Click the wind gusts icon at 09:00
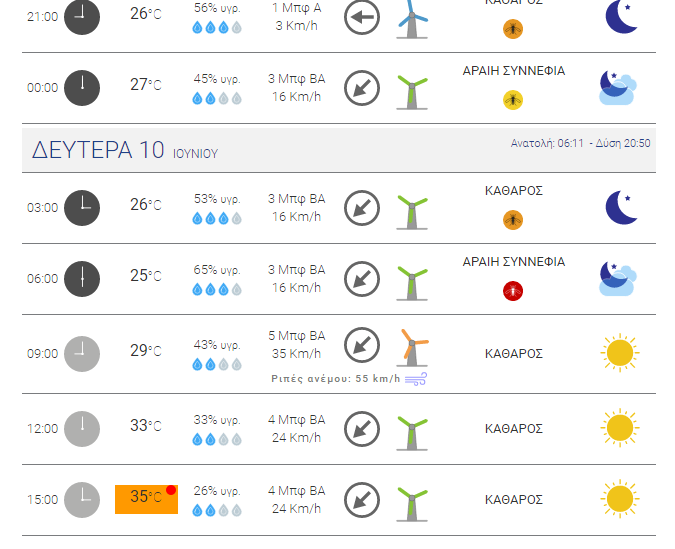 (x=416, y=379)
